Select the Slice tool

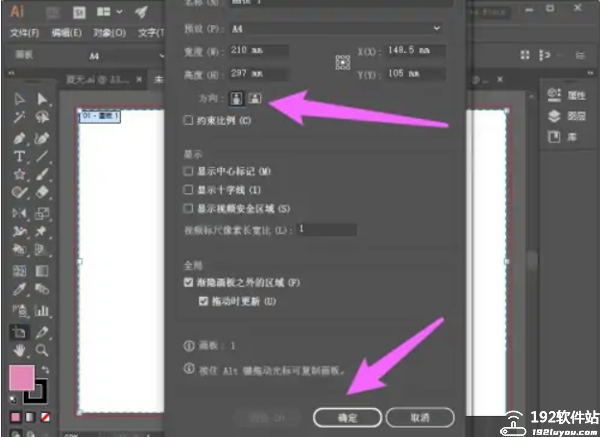[42, 331]
